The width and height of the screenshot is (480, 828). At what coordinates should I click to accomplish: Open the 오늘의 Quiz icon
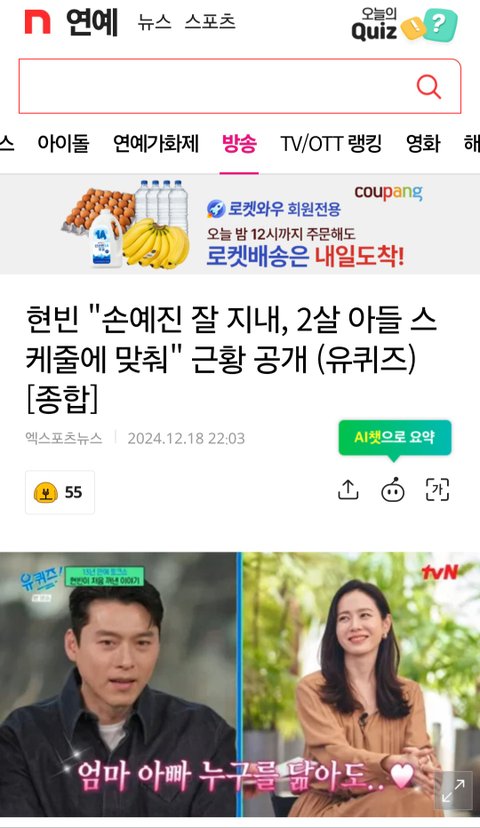pos(404,25)
